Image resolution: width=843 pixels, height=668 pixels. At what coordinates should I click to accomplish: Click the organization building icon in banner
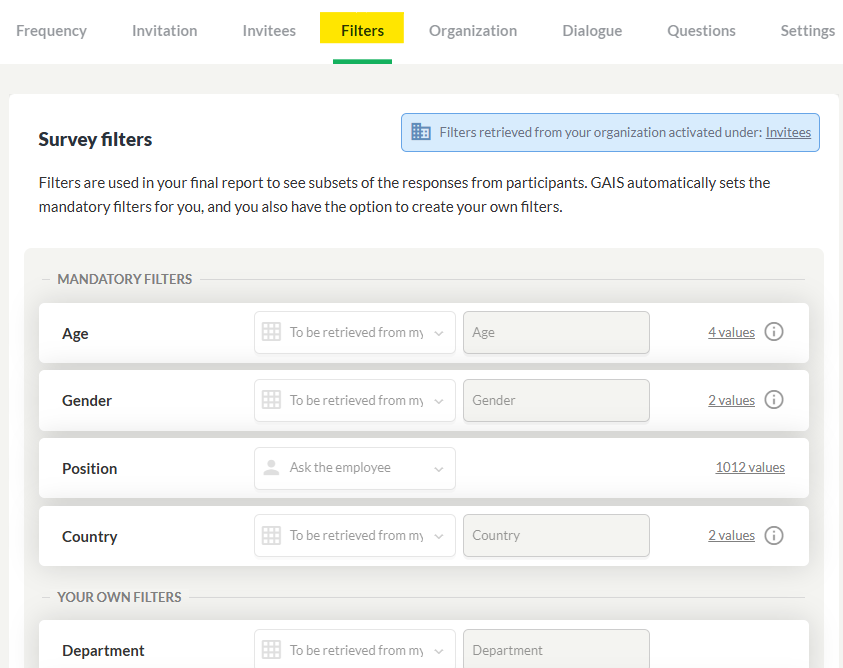420,132
